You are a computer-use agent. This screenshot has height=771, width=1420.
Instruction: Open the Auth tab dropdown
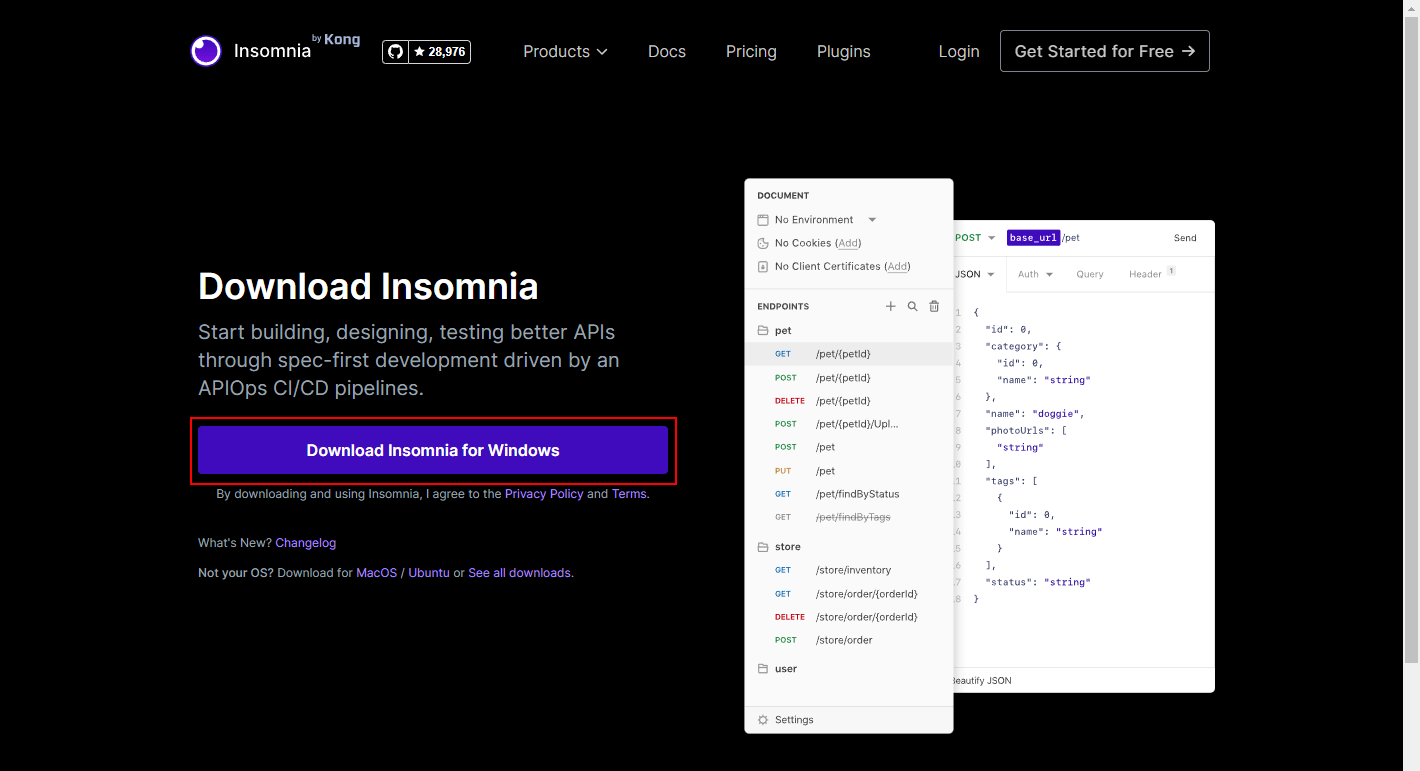tap(1035, 274)
